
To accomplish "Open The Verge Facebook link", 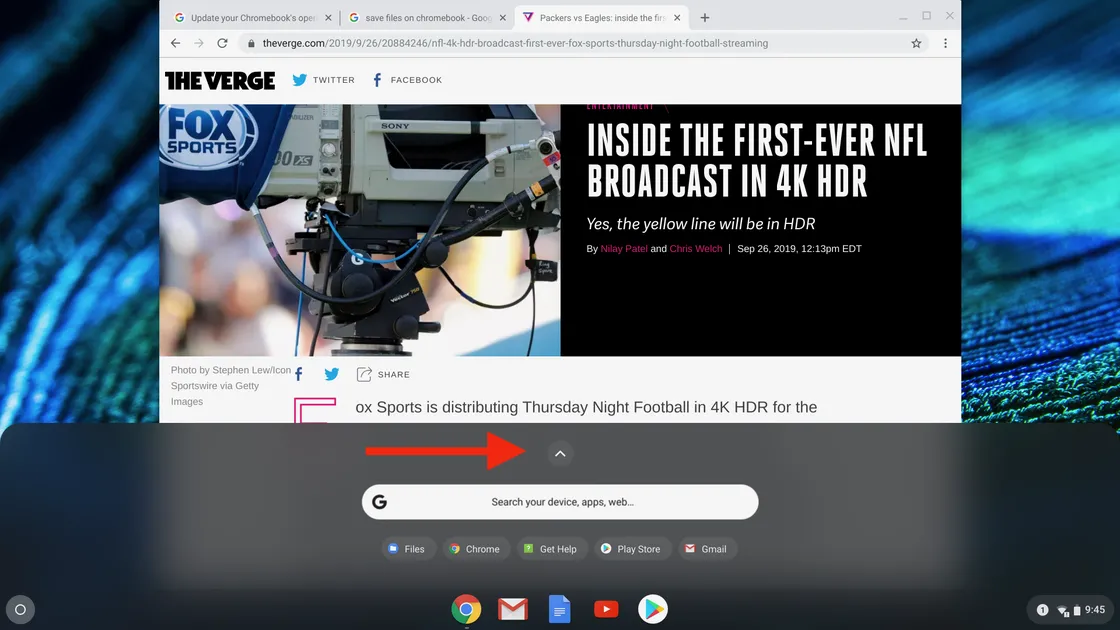I will pos(407,80).
